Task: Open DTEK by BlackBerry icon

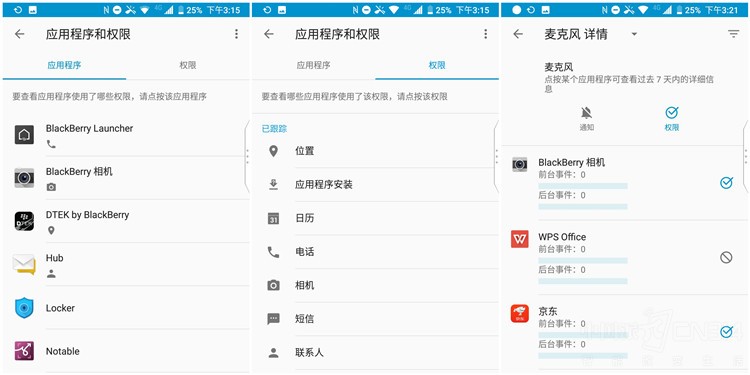Action: [24, 221]
